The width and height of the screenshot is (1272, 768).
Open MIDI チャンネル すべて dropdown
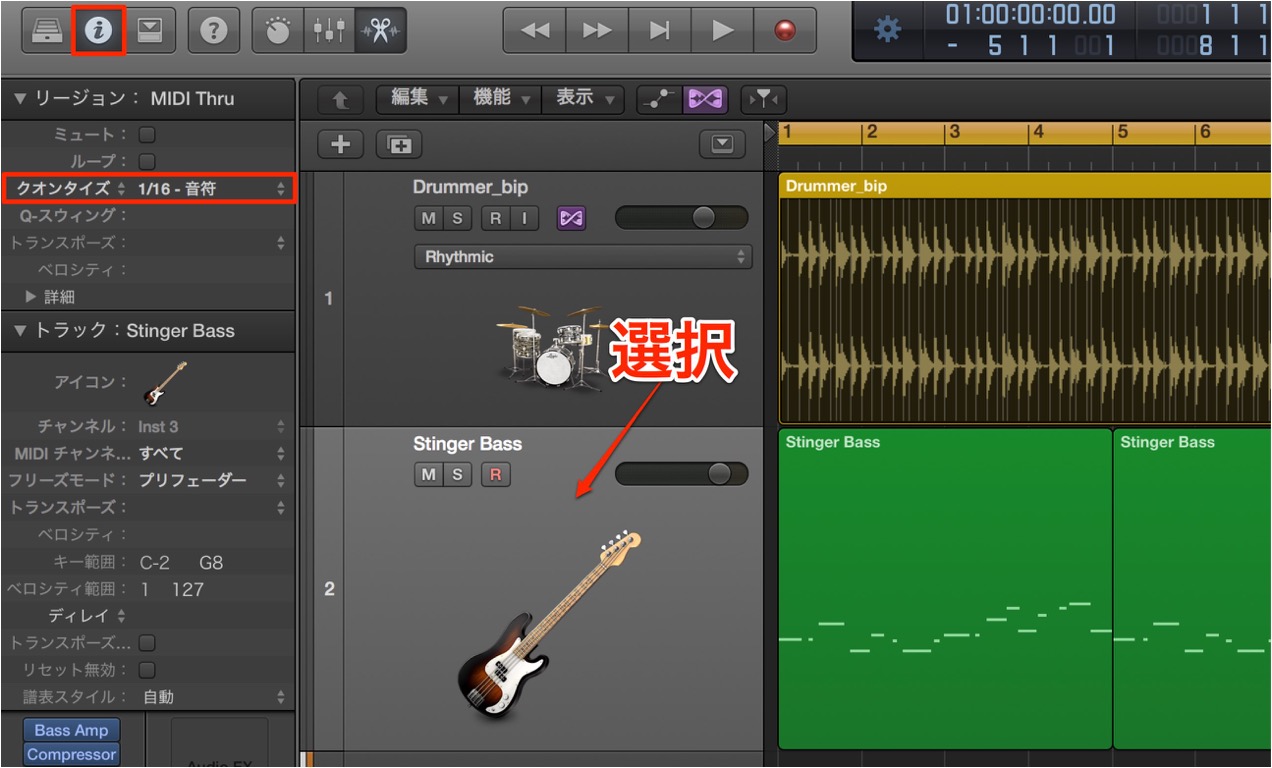pos(211,453)
